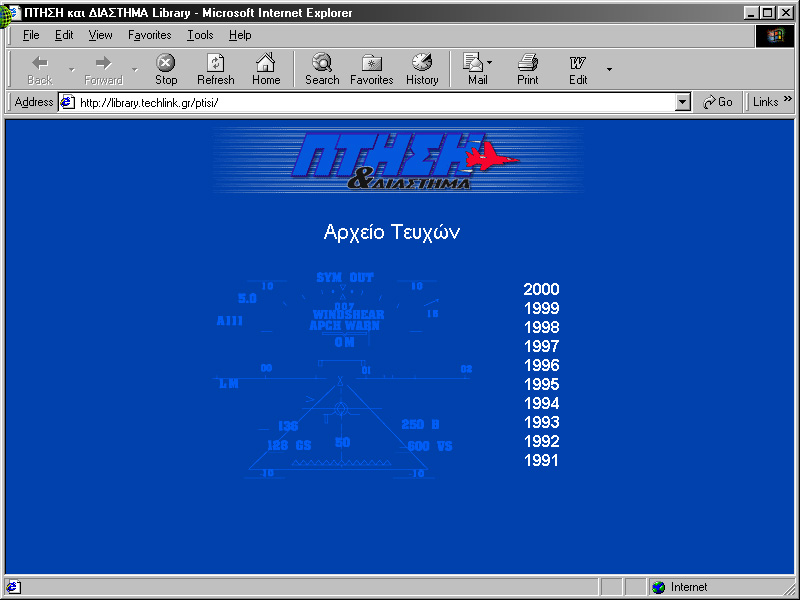
Task: Open the Search pane
Action: click(322, 69)
